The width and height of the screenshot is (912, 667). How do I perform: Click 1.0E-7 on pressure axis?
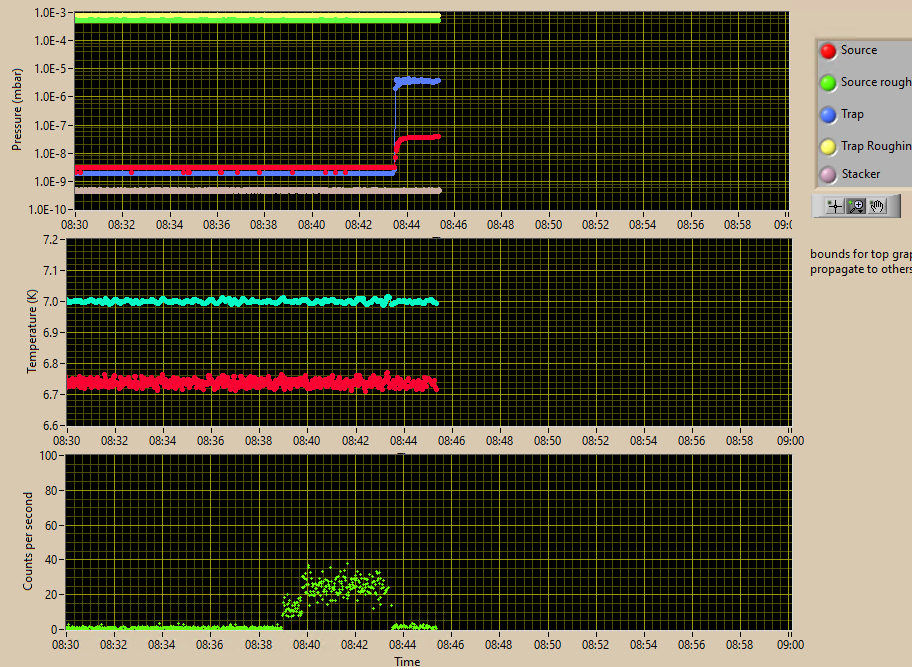click(x=51, y=126)
